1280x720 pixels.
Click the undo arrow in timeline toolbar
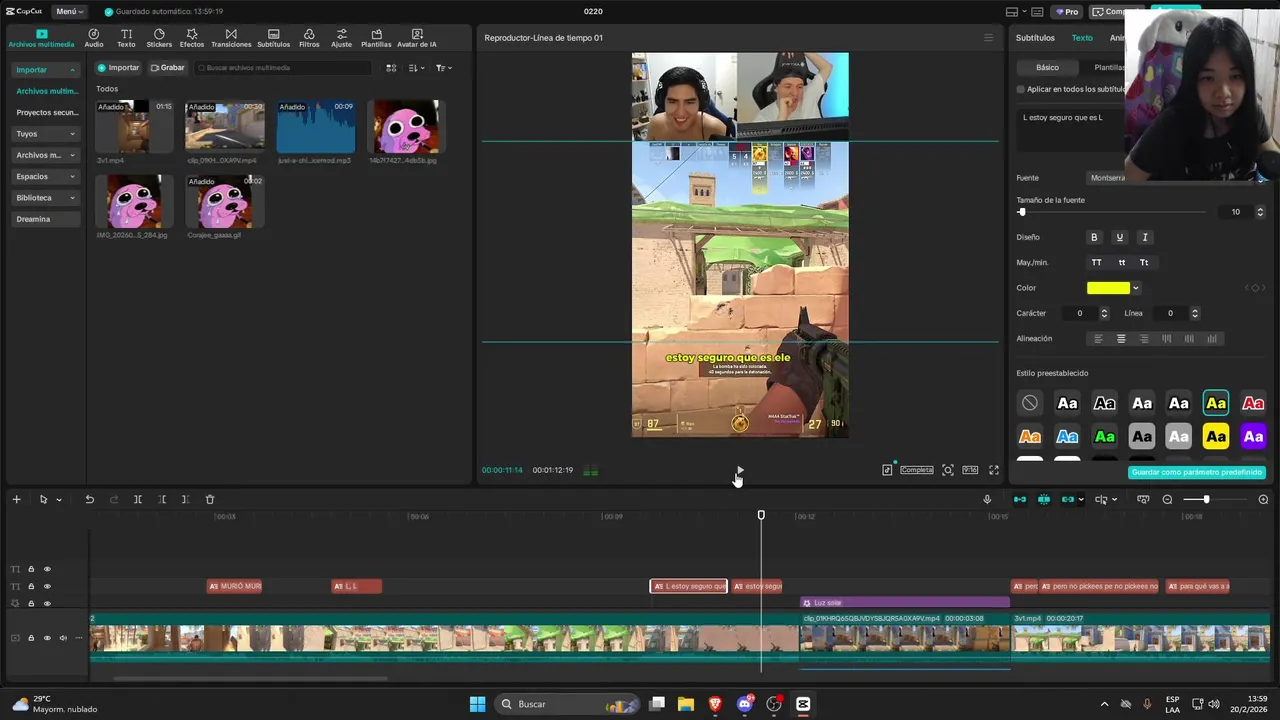coord(89,499)
